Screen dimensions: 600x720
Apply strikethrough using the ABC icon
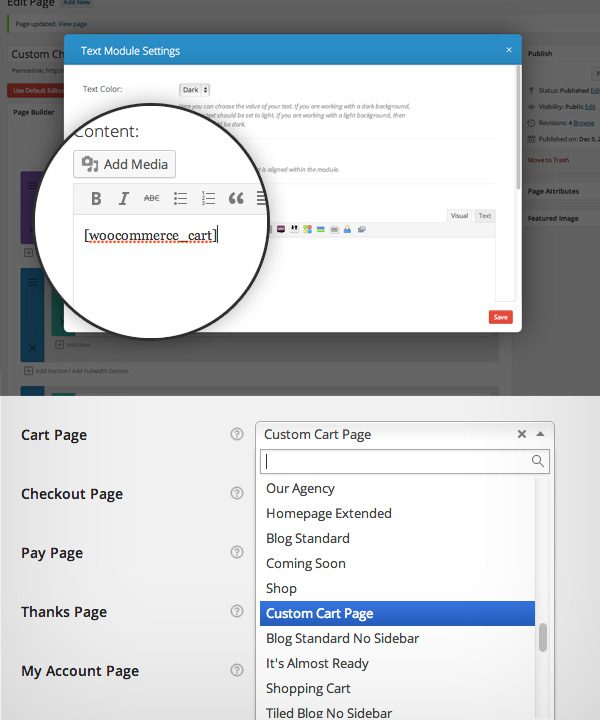click(151, 198)
